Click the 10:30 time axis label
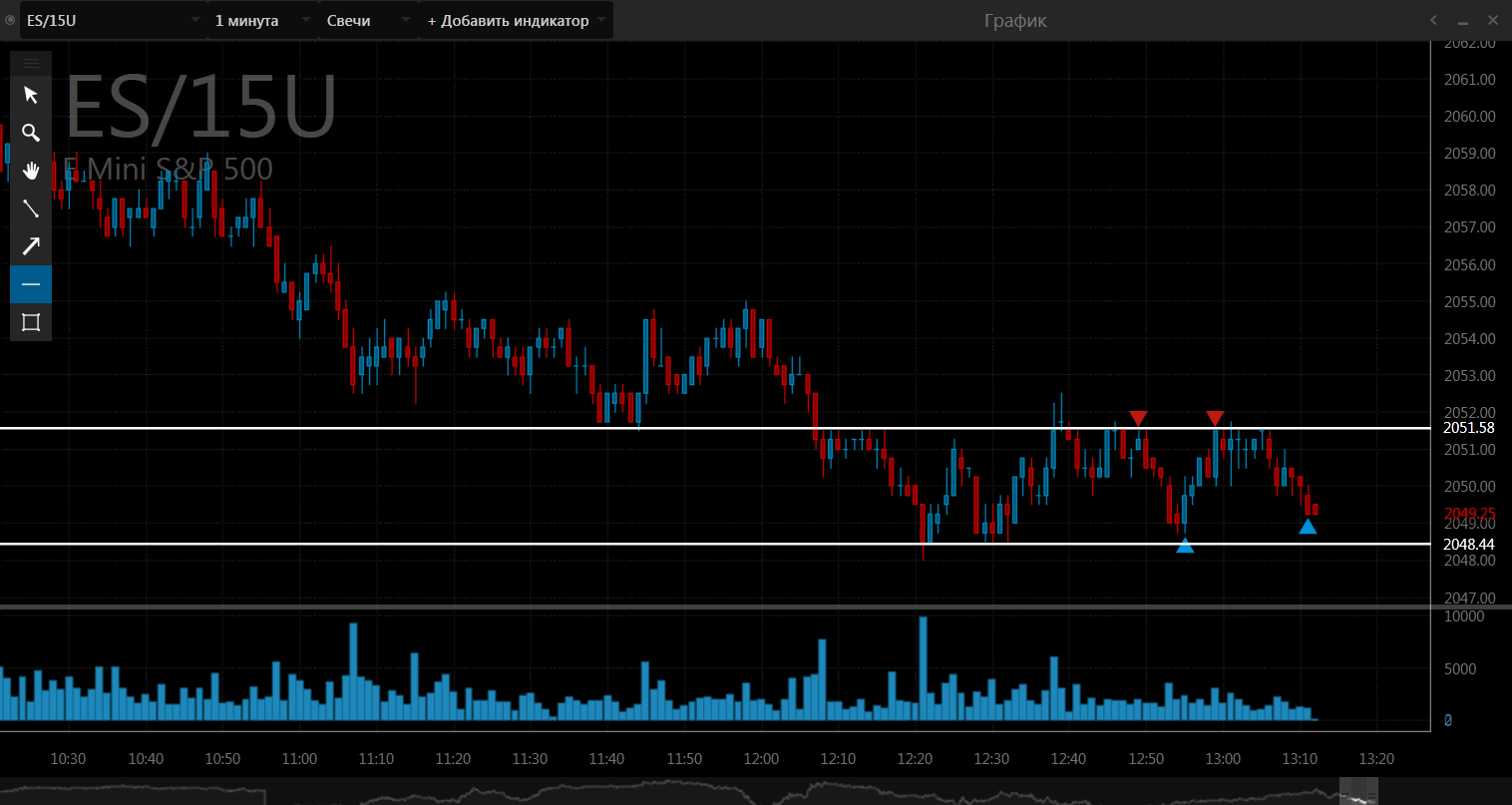Screen dimensions: 1512x805 [68, 759]
